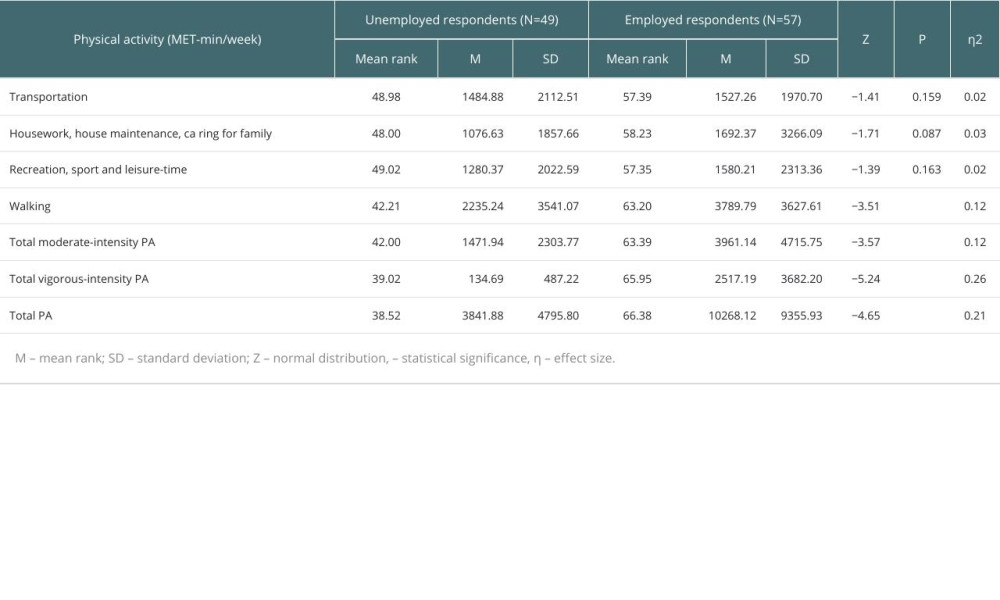Click value 134.69 in vigorous-intensity row

pyautogui.click(x=486, y=279)
